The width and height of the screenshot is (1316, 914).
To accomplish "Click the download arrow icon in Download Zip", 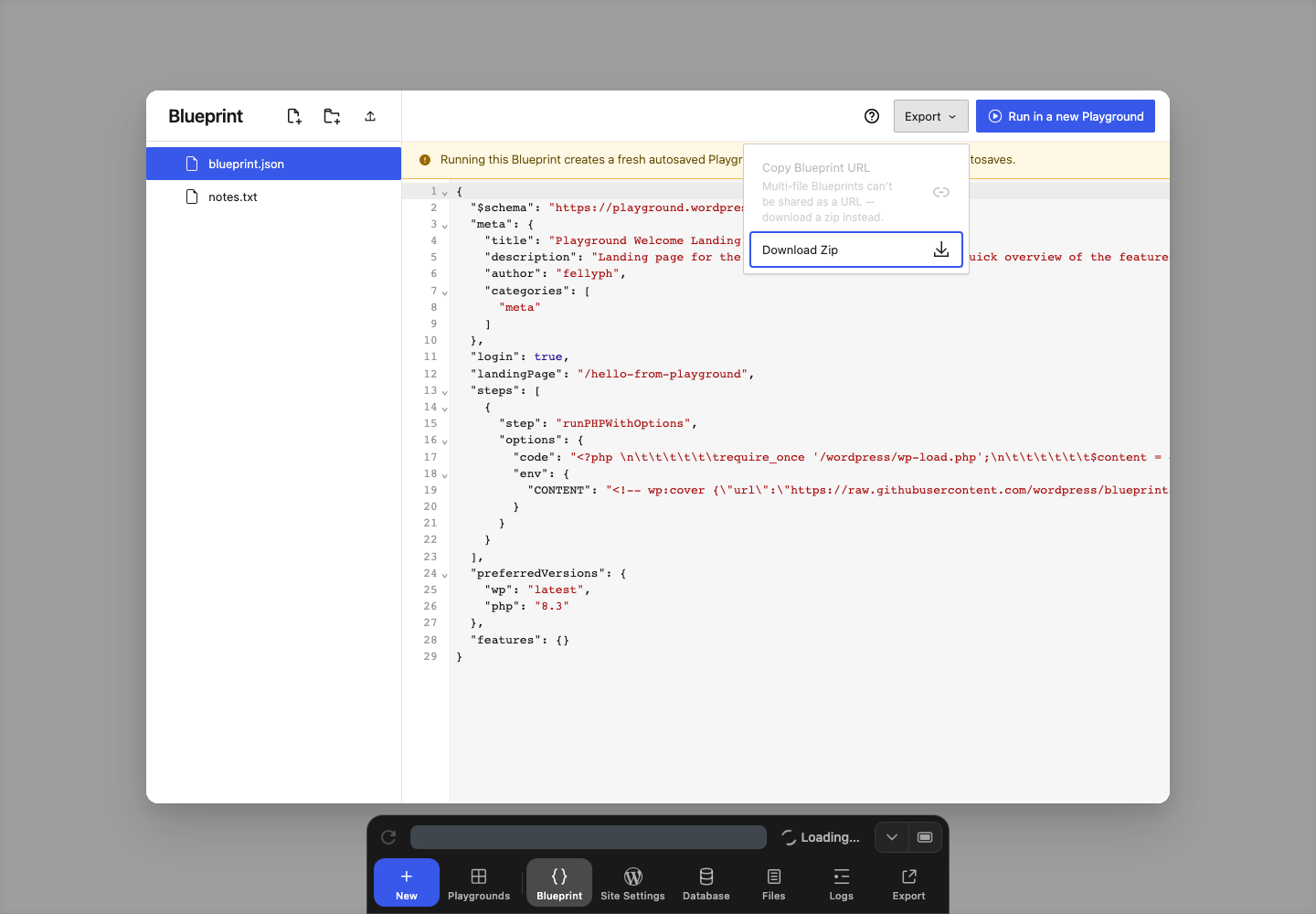I will [941, 250].
